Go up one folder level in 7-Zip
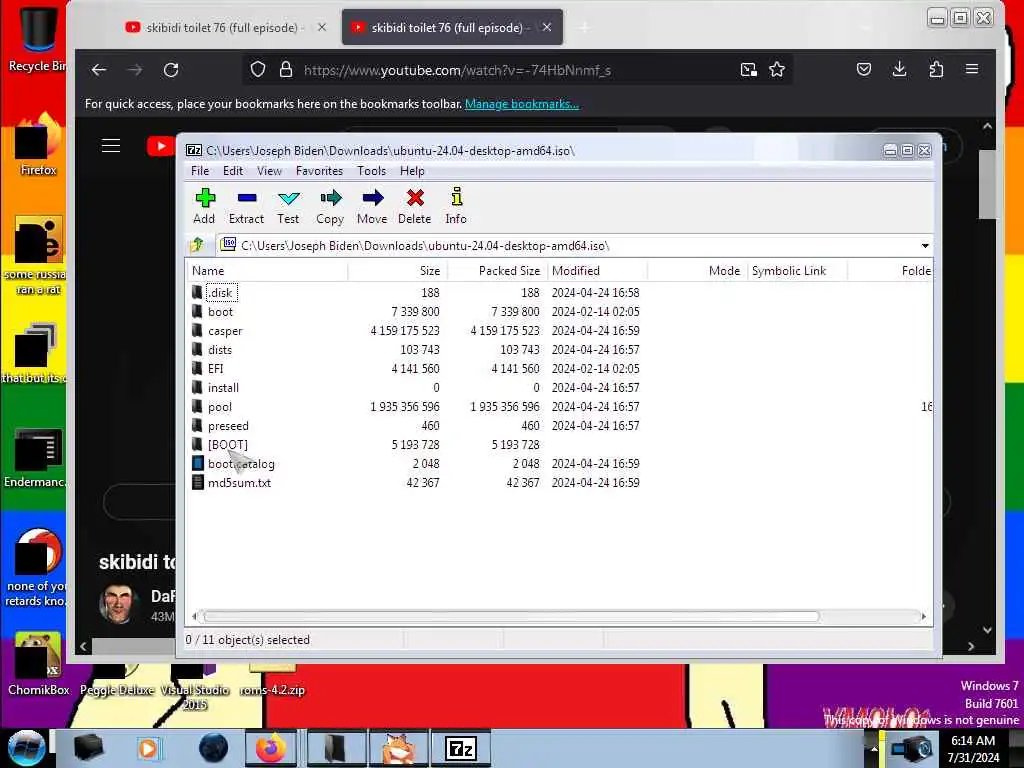 197,246
